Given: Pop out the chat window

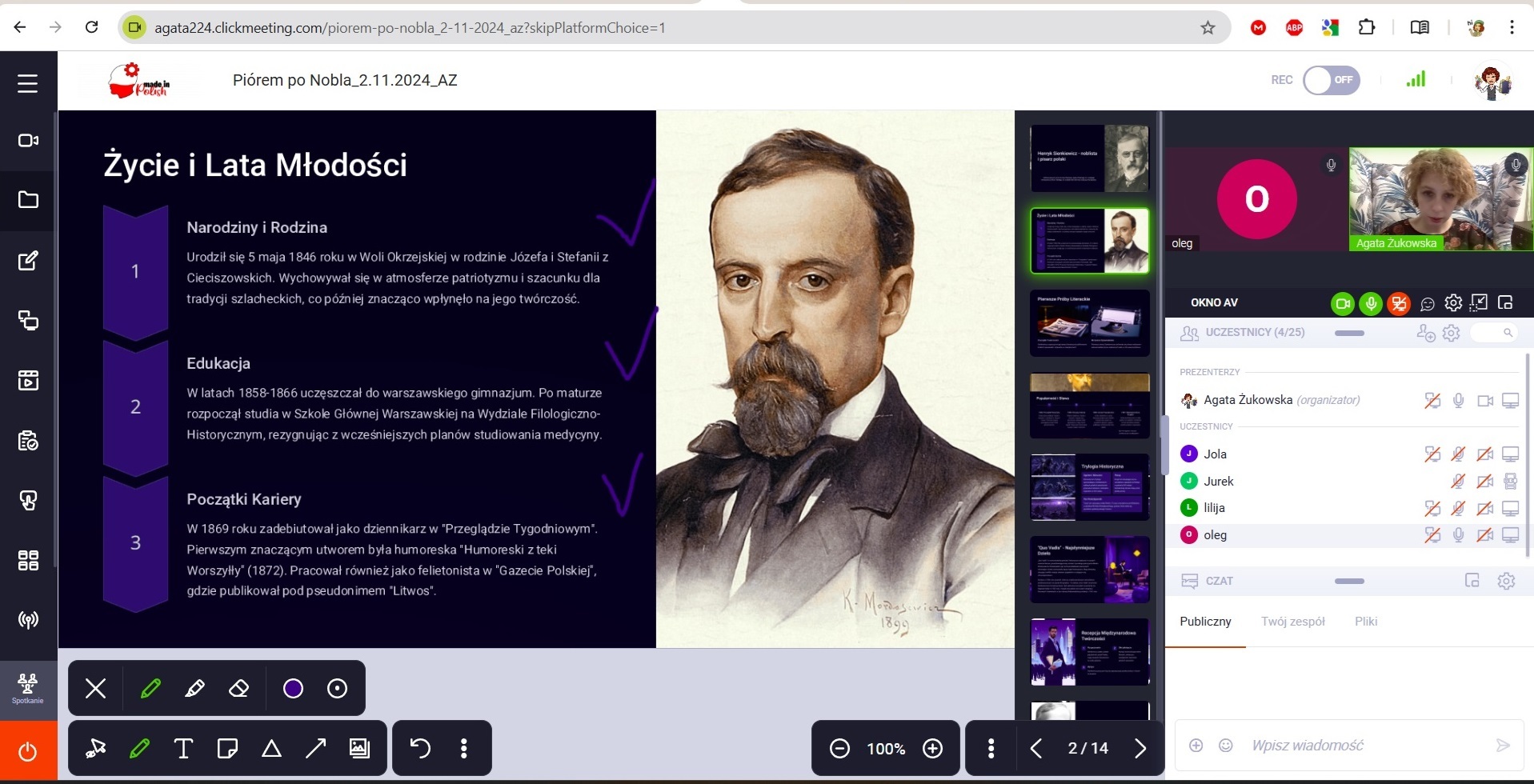Looking at the screenshot, I should (x=1472, y=581).
